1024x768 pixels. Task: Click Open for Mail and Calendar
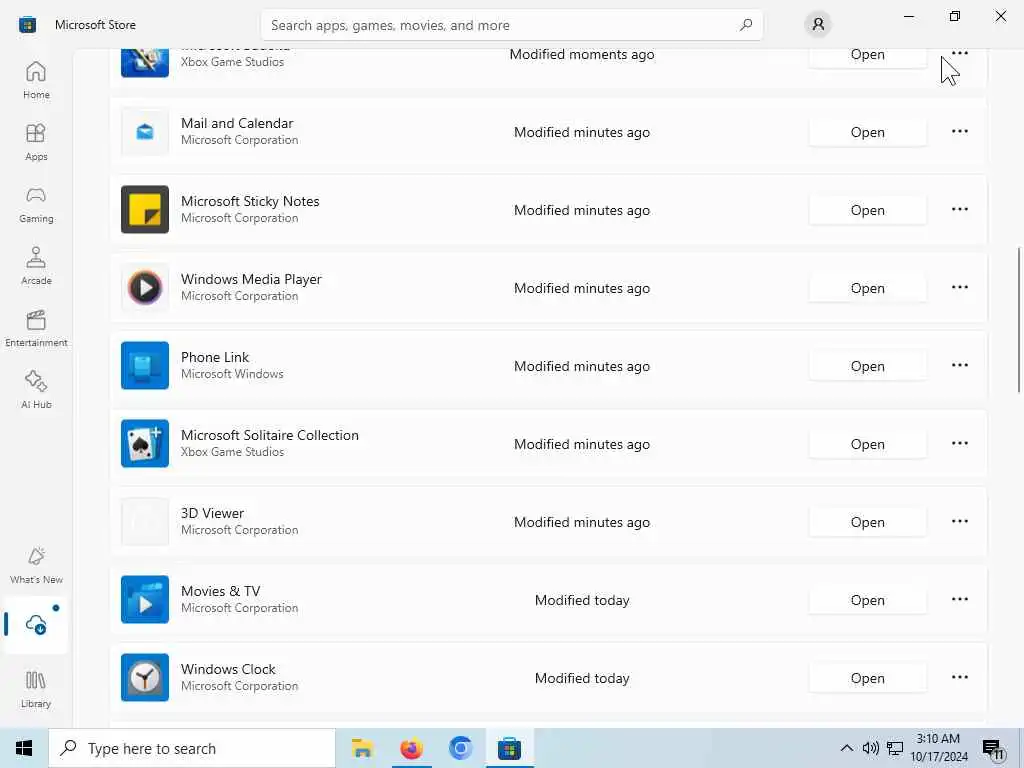click(x=867, y=132)
